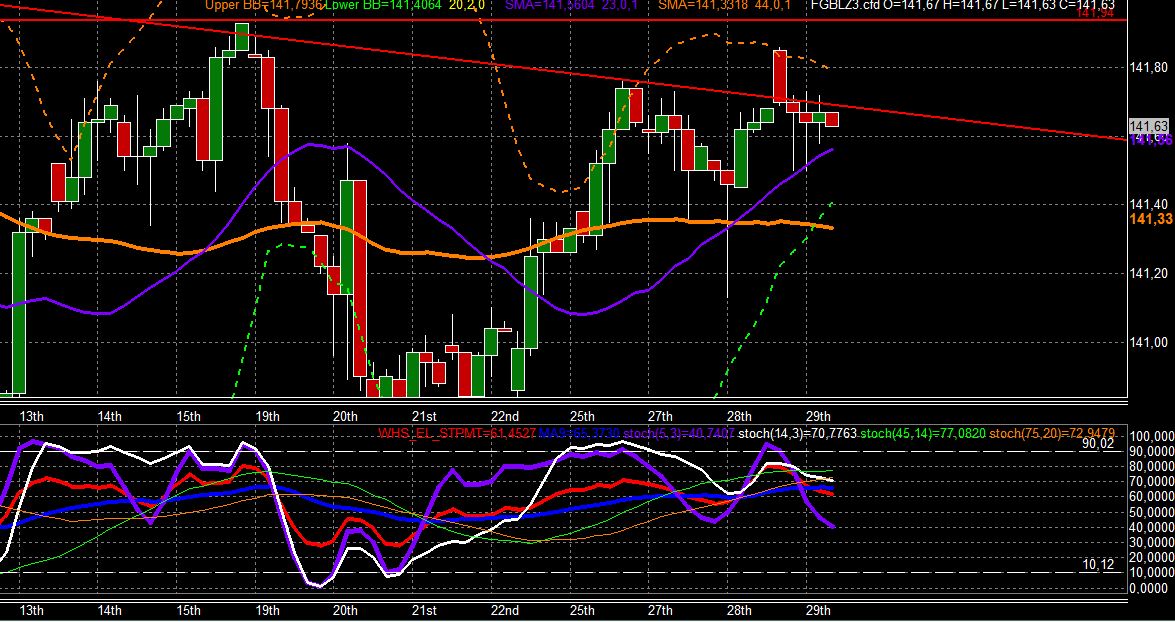
Task: Click the 141,00 price axis label
Action: 1148,342
